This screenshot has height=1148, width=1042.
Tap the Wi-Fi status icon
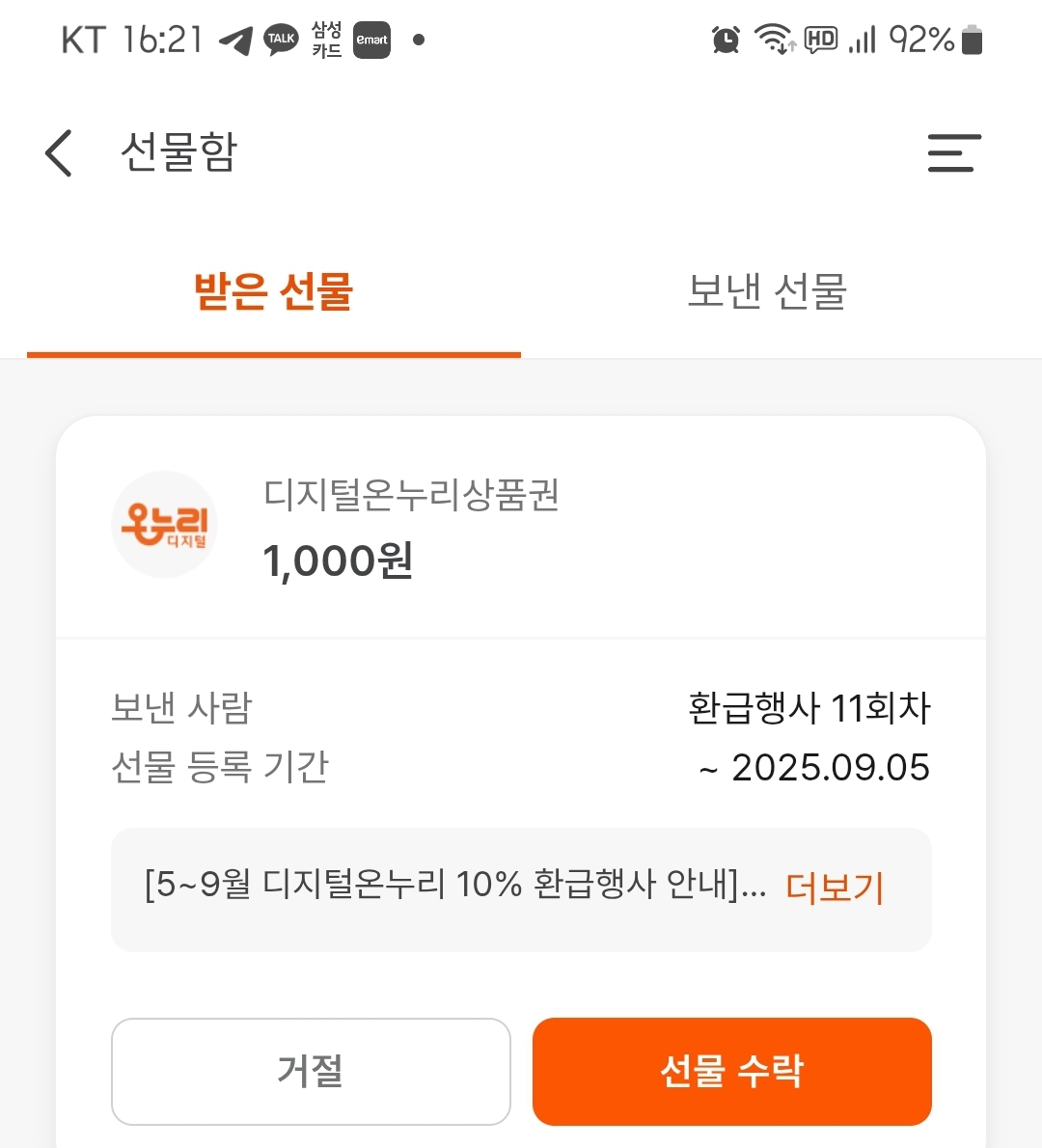point(775,39)
